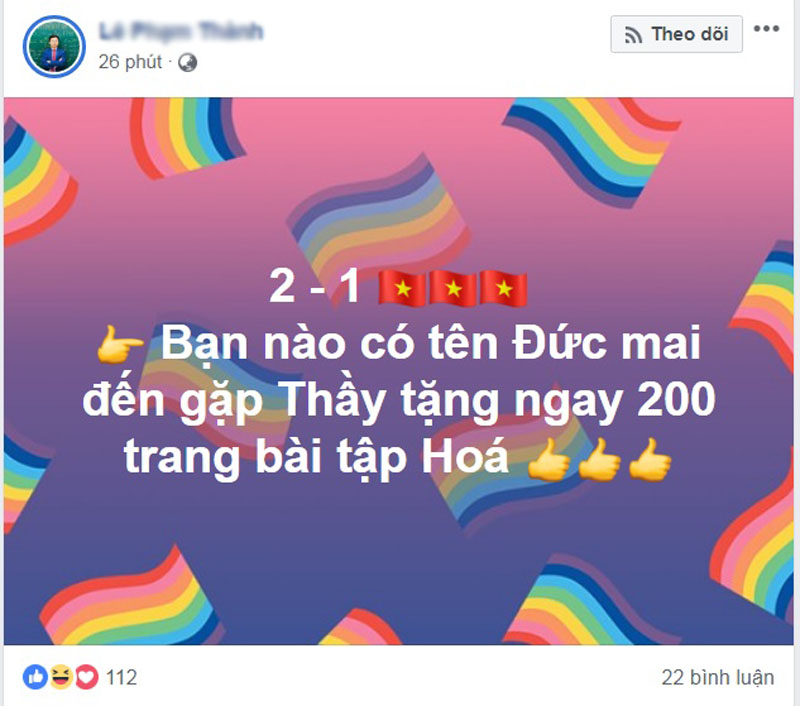The width and height of the screenshot is (800, 706).
Task: Click the text 'trang bài tập Hoá'
Action: click(x=316, y=458)
